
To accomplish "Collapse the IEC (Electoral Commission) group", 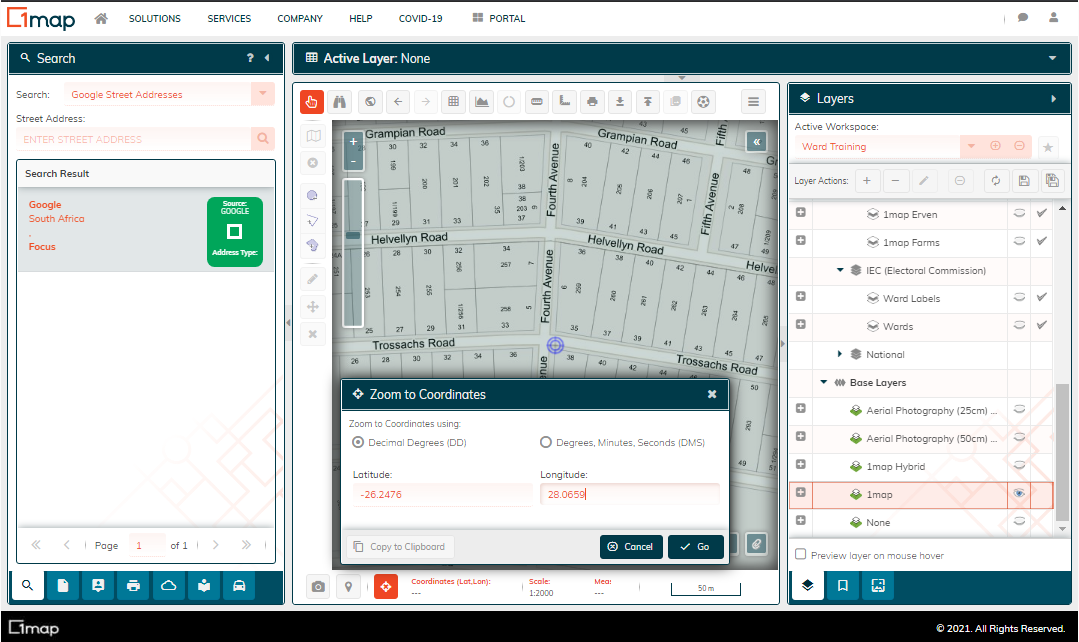I will click(x=840, y=270).
